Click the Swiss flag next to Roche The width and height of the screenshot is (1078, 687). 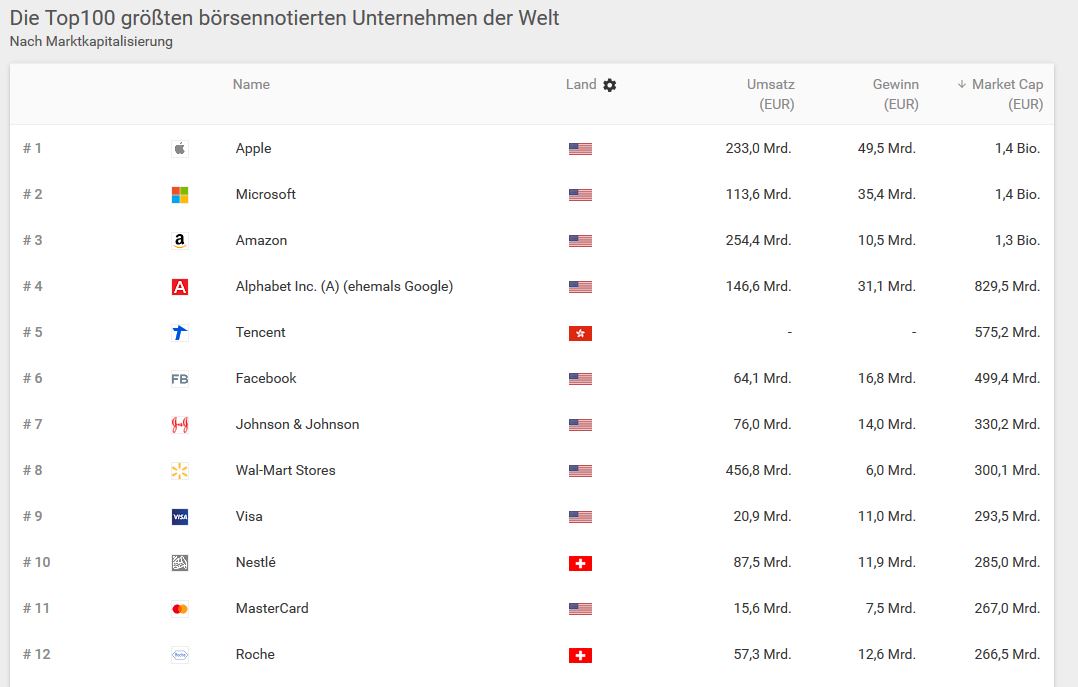(580, 655)
